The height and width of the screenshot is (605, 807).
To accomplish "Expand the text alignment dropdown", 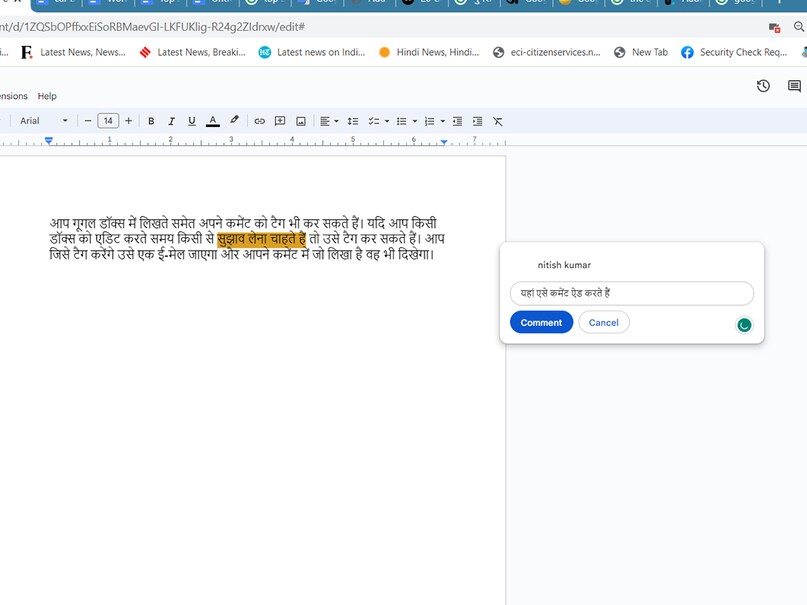I will (x=336, y=121).
